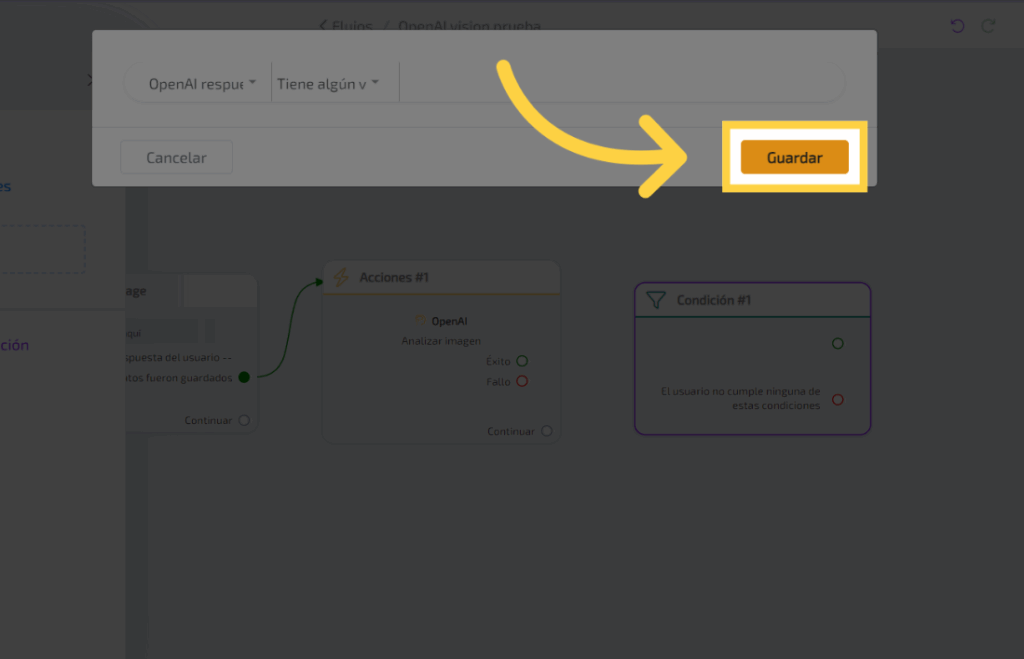Image resolution: width=1024 pixels, height=659 pixels.
Task: Click the Continuar connector on the message node
Action: [x=244, y=420]
